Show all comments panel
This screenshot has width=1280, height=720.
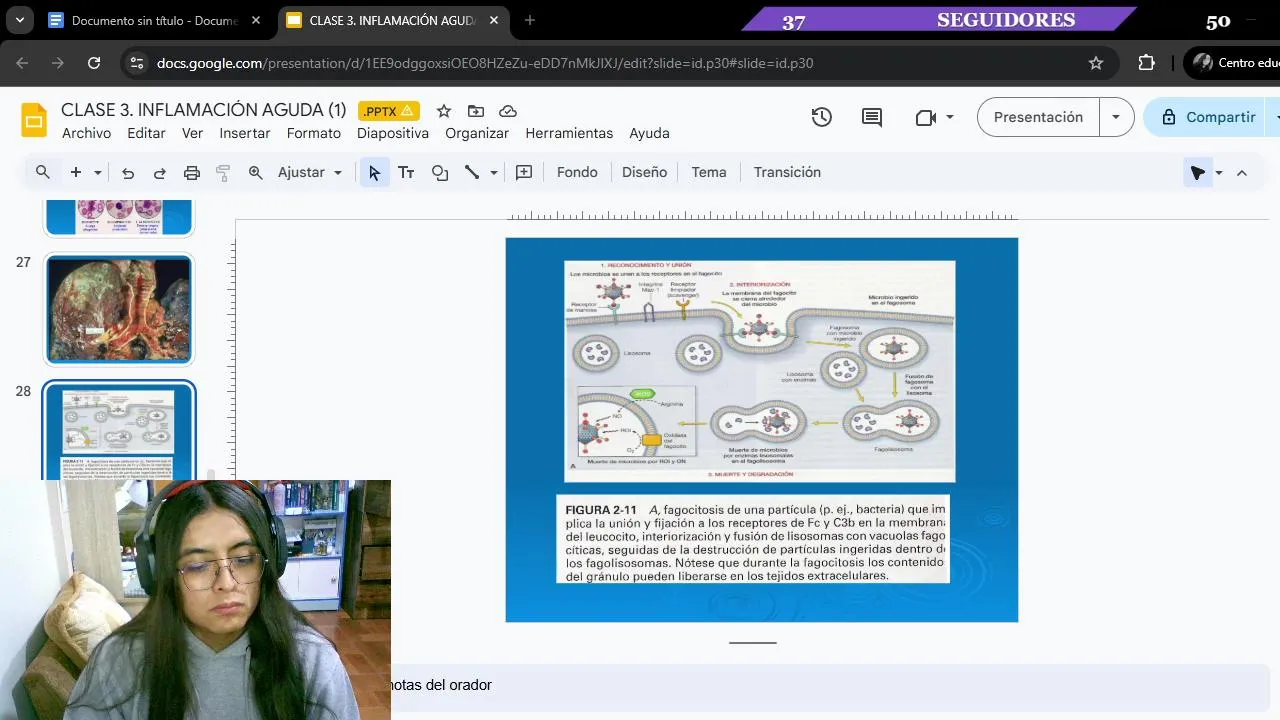pos(872,117)
